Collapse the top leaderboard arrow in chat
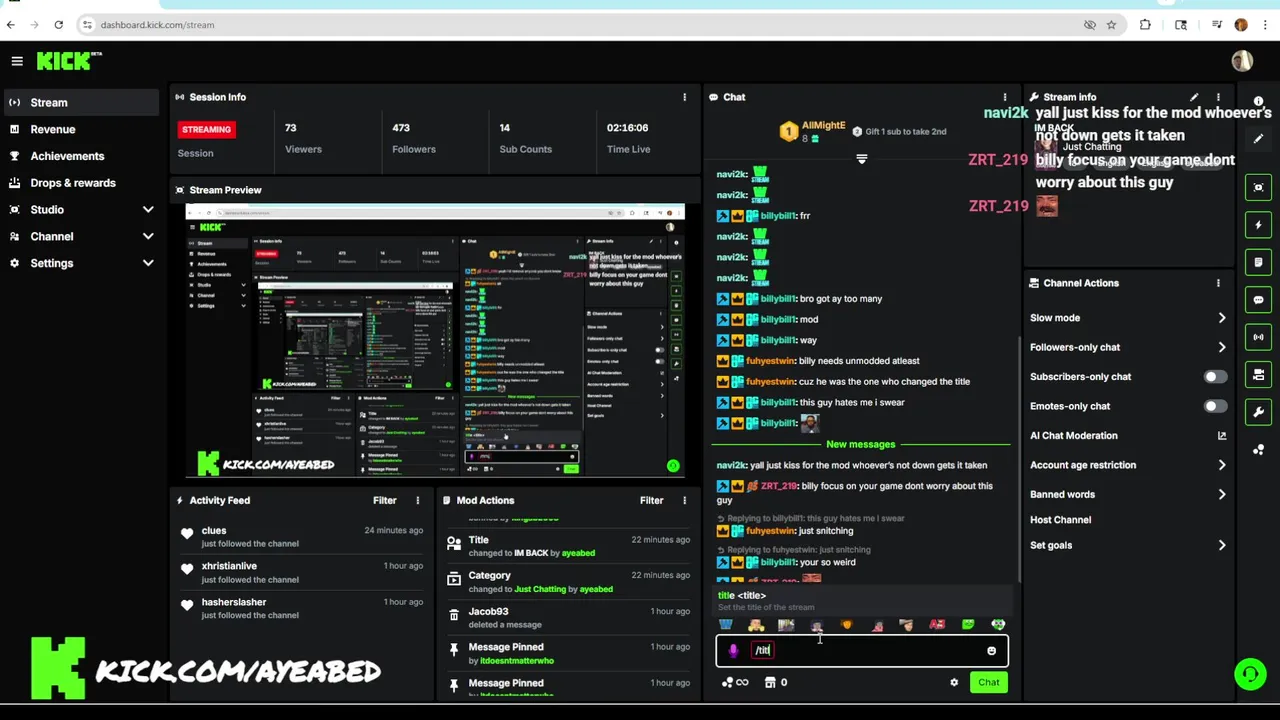The width and height of the screenshot is (1280, 720). click(861, 159)
